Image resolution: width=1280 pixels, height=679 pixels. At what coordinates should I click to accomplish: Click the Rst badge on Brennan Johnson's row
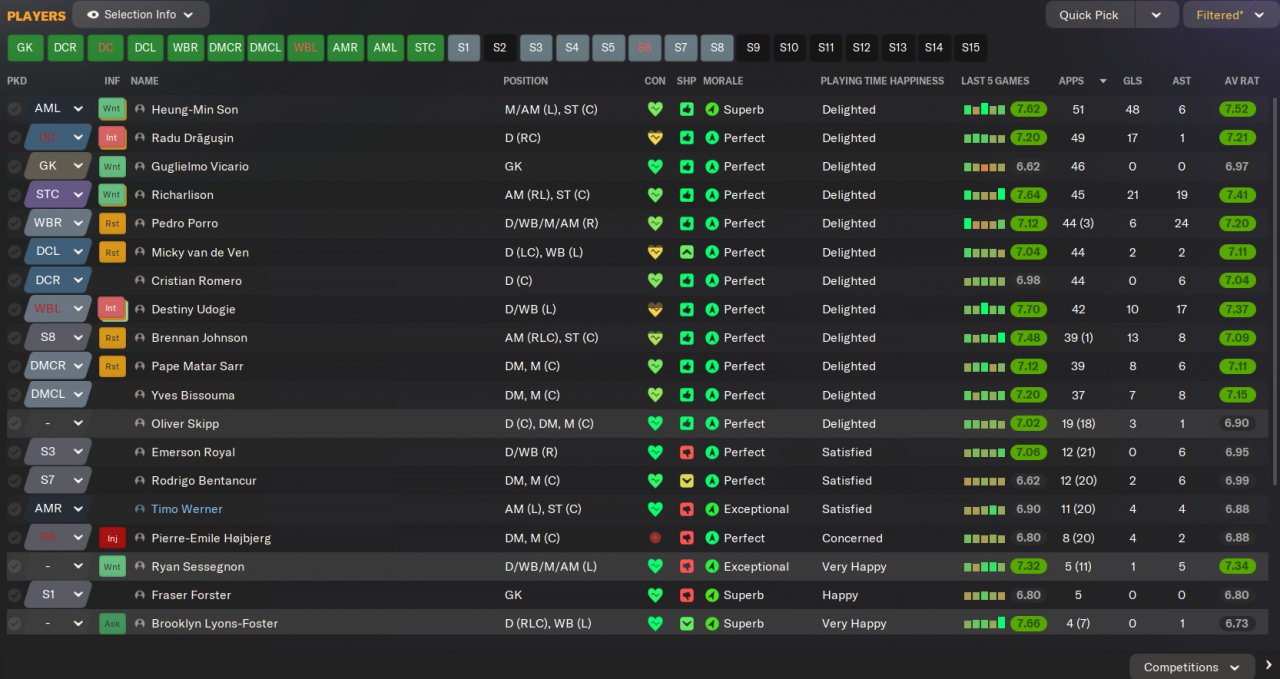pyautogui.click(x=112, y=338)
